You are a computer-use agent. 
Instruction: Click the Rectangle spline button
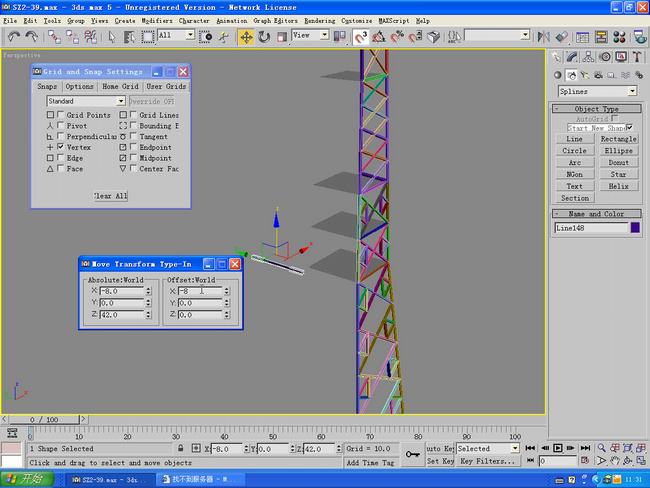(x=618, y=139)
